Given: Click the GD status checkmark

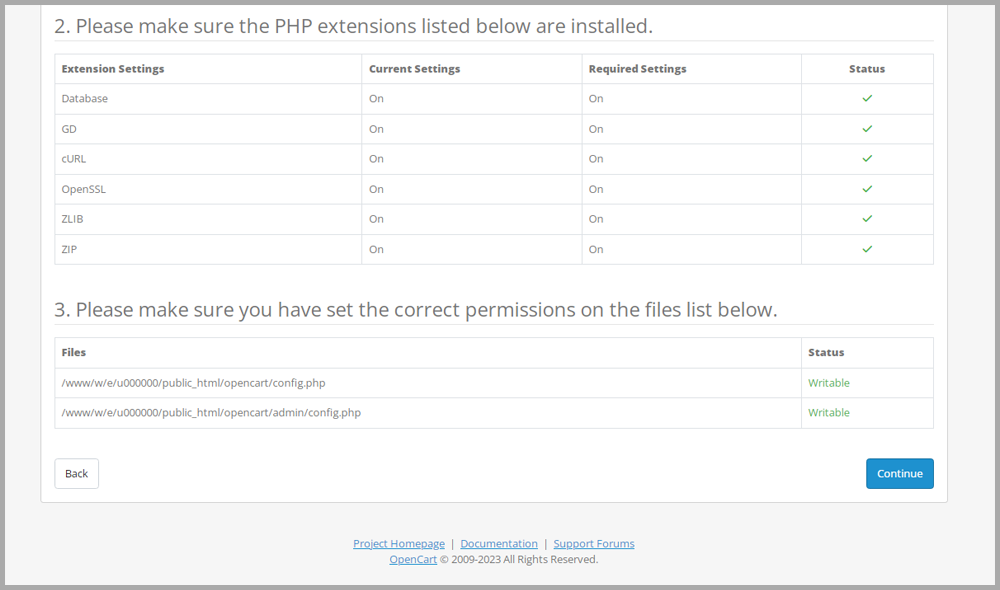Looking at the screenshot, I should (867, 129).
